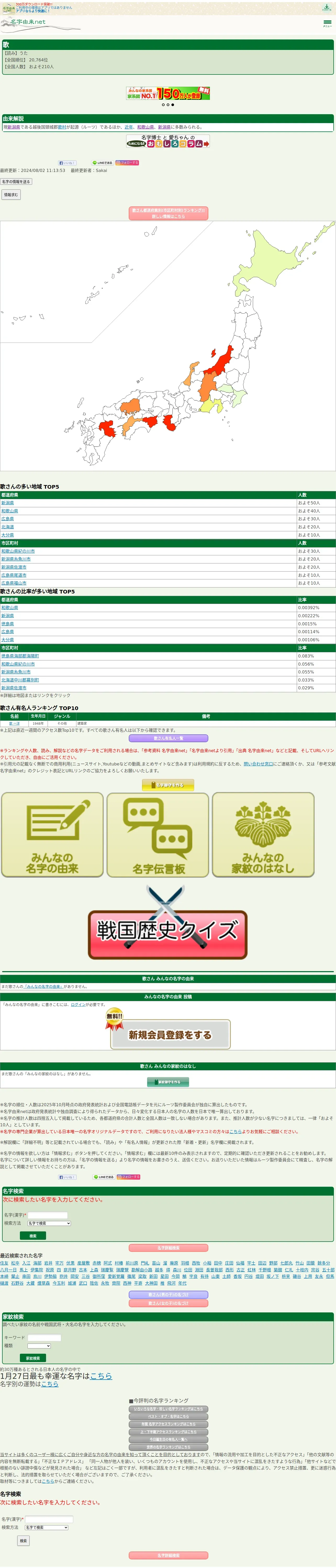Viewport: 336px width, 1568px height.
Task: Click the app download icon in the top banner
Action: (327, 7)
